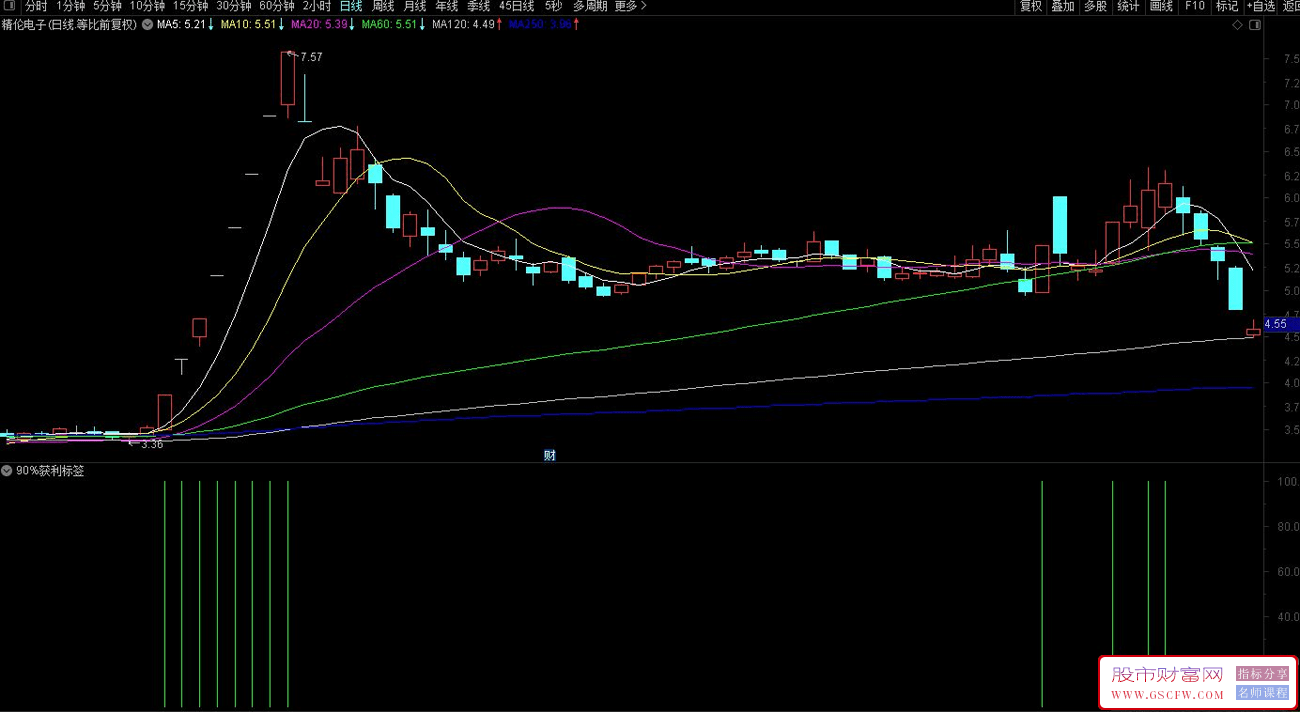Visit the WWW.GSCFW.COM link
Screen dimensions: 1300x712
tap(1167, 694)
